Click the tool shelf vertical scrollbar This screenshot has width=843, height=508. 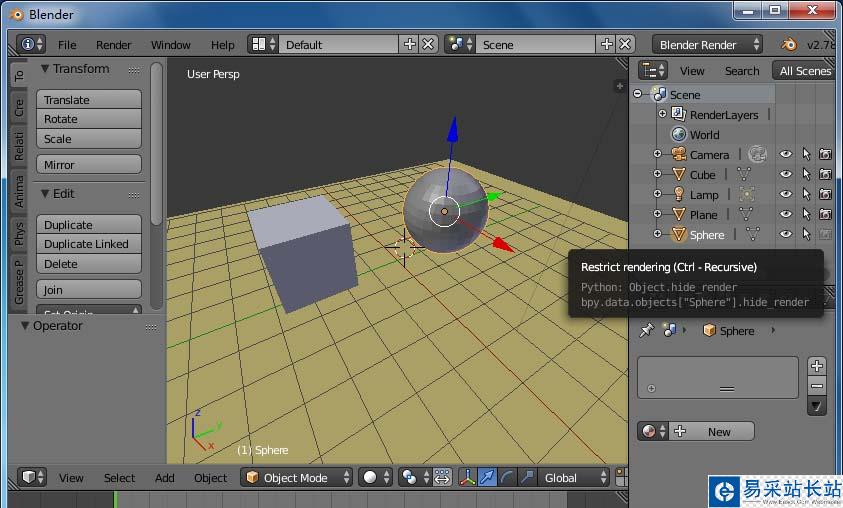(x=156, y=144)
